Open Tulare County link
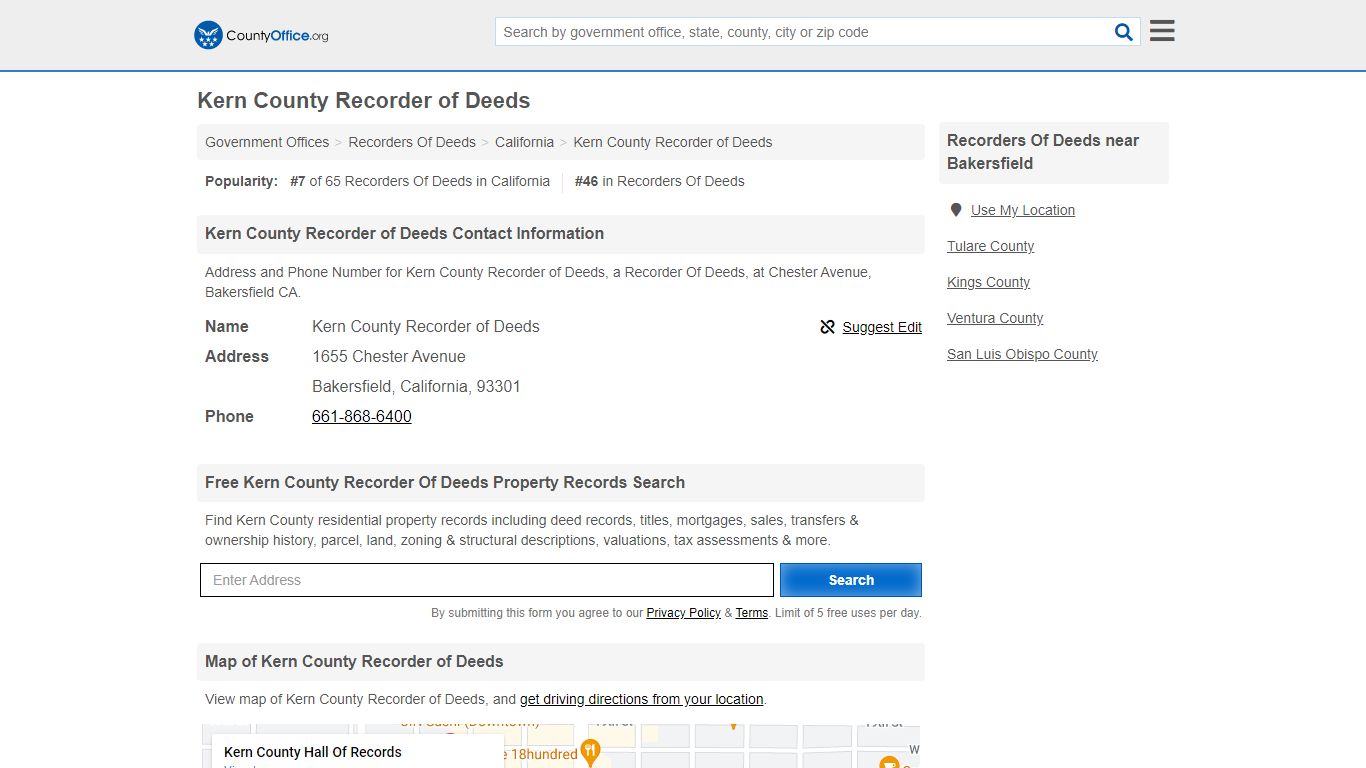The image size is (1366, 768). tap(991, 246)
